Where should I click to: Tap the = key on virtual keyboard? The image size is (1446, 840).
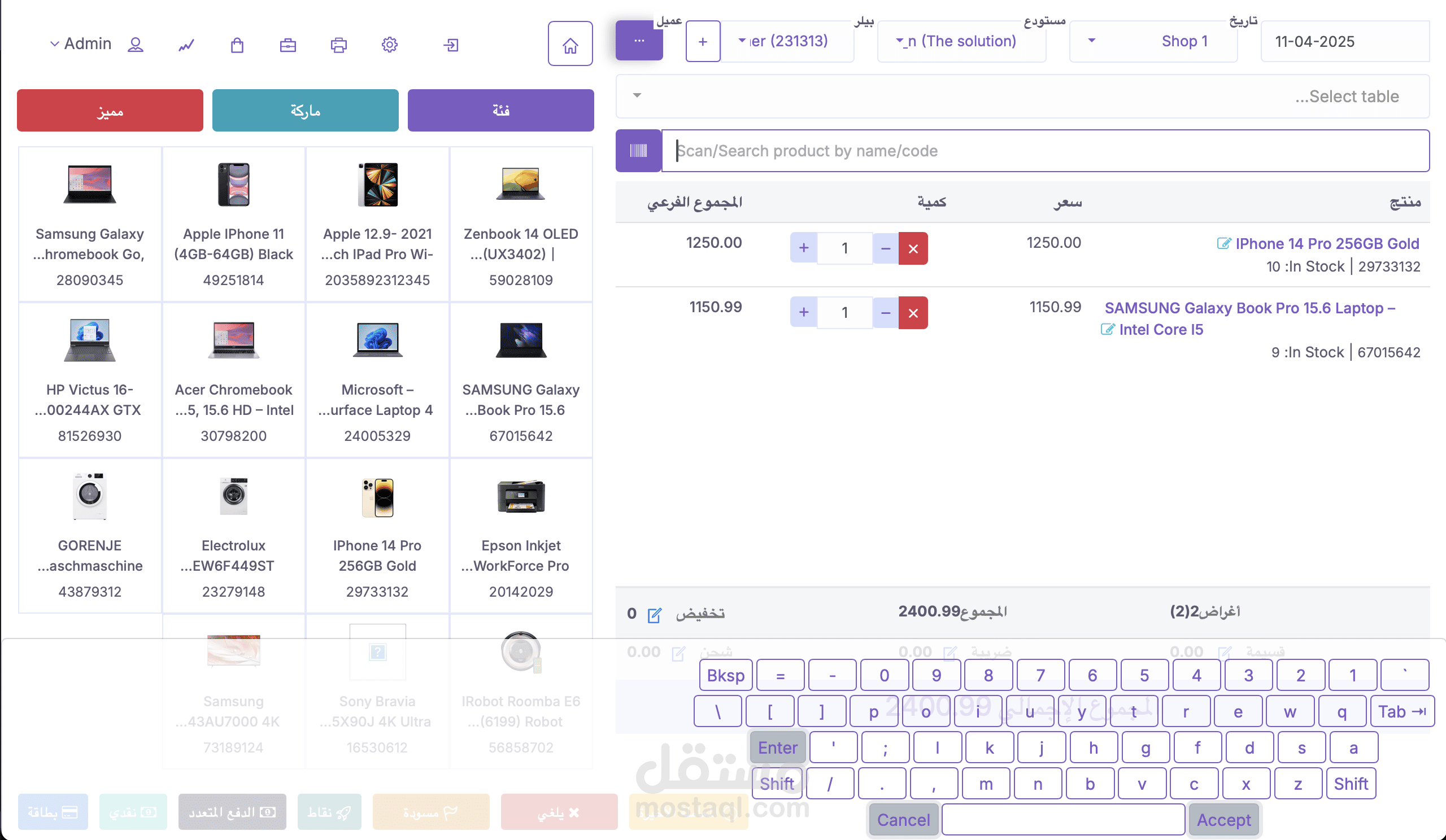click(x=781, y=675)
